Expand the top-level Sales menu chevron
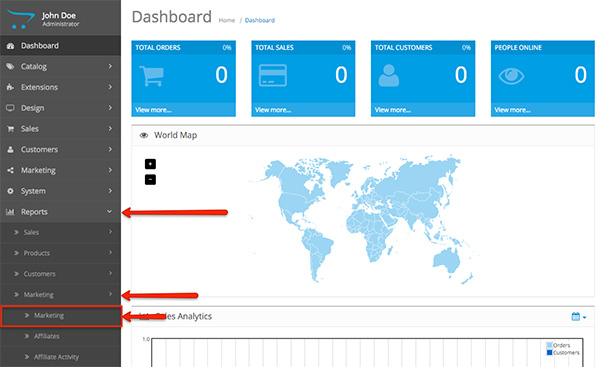The height and width of the screenshot is (367, 600). [110, 128]
